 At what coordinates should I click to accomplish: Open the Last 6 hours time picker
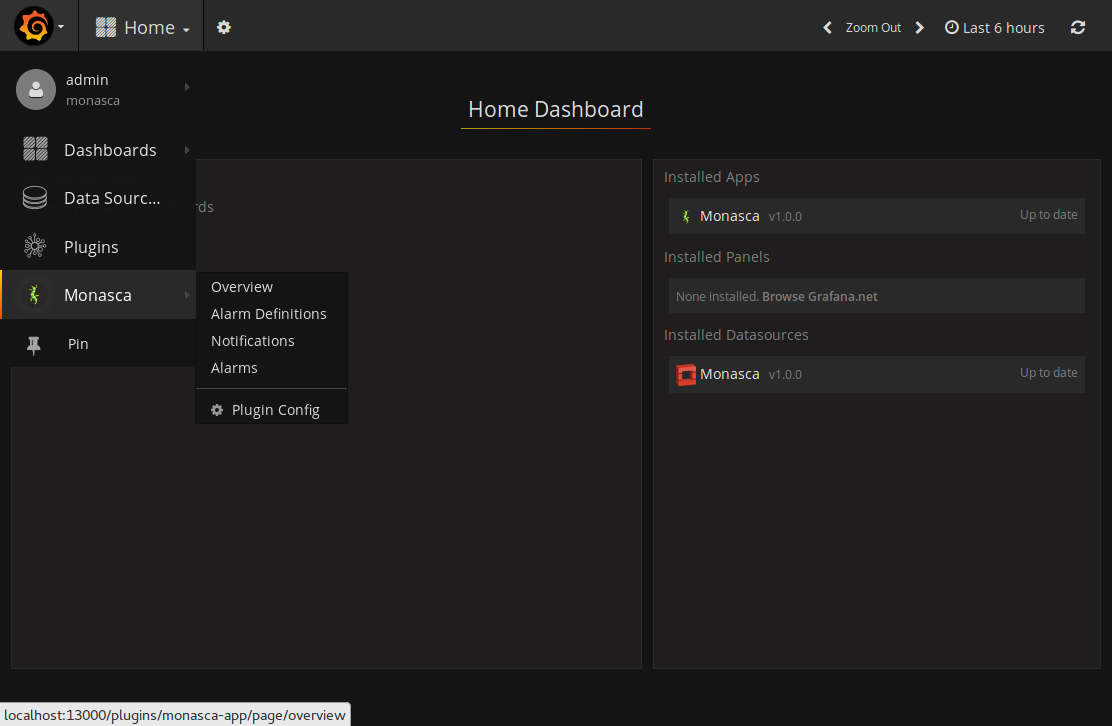pyautogui.click(x=994, y=28)
